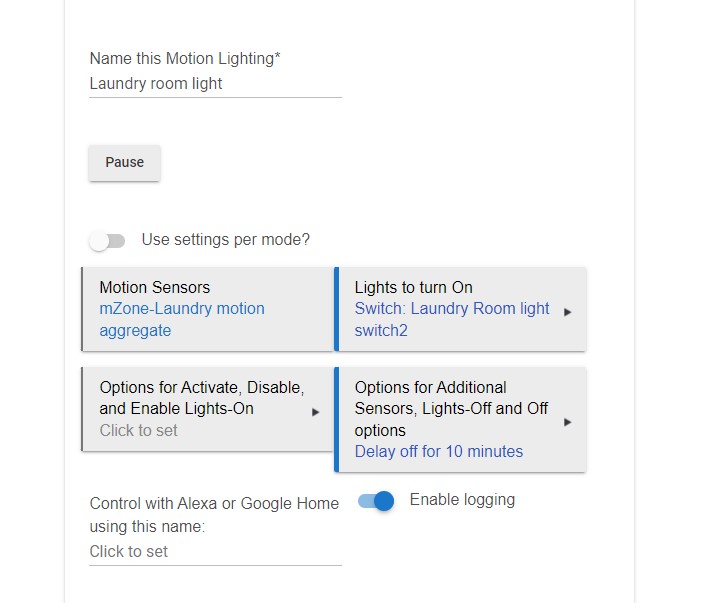720x603 pixels.
Task: Click the mZone-Laundry motion aggregate link
Action: click(182, 319)
